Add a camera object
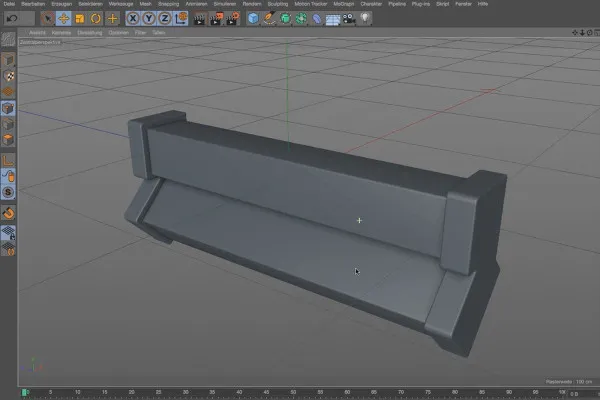The width and height of the screenshot is (600, 400). (349, 18)
